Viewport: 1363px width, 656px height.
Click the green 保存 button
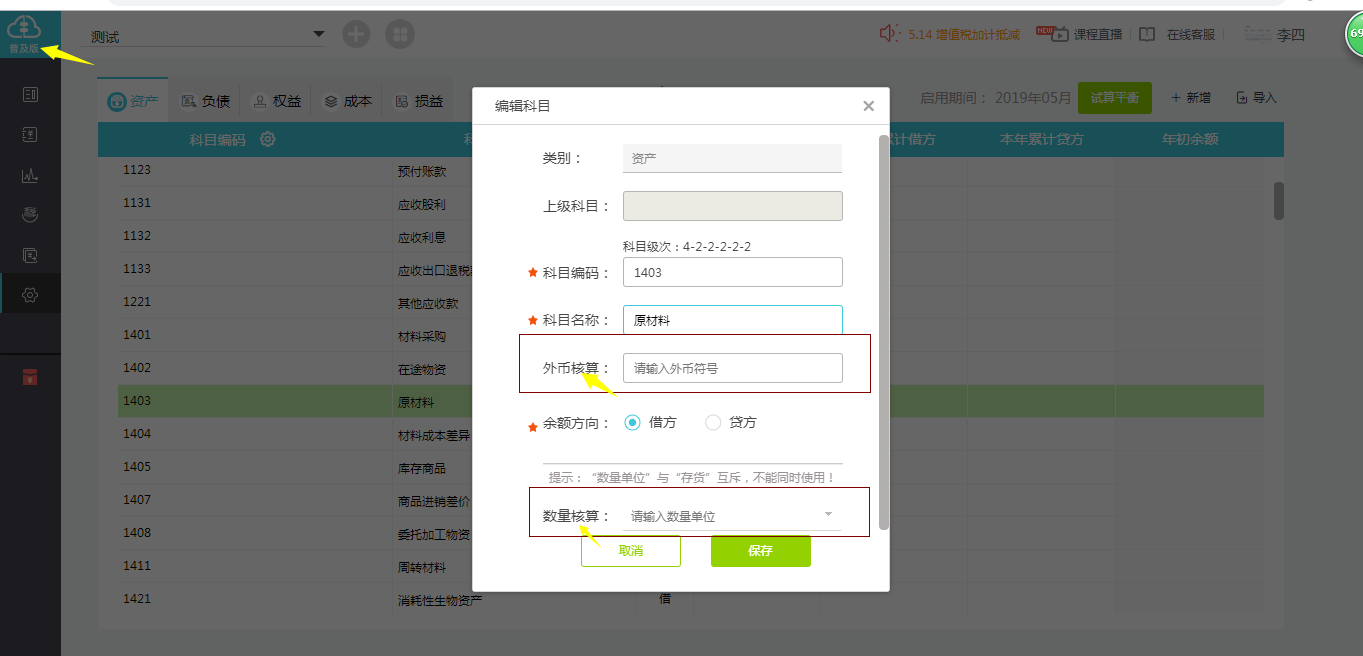(760, 551)
